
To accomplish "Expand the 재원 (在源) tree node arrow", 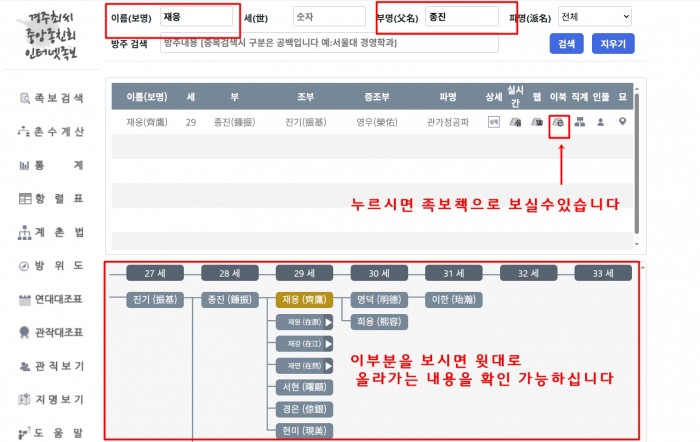I will [327, 322].
